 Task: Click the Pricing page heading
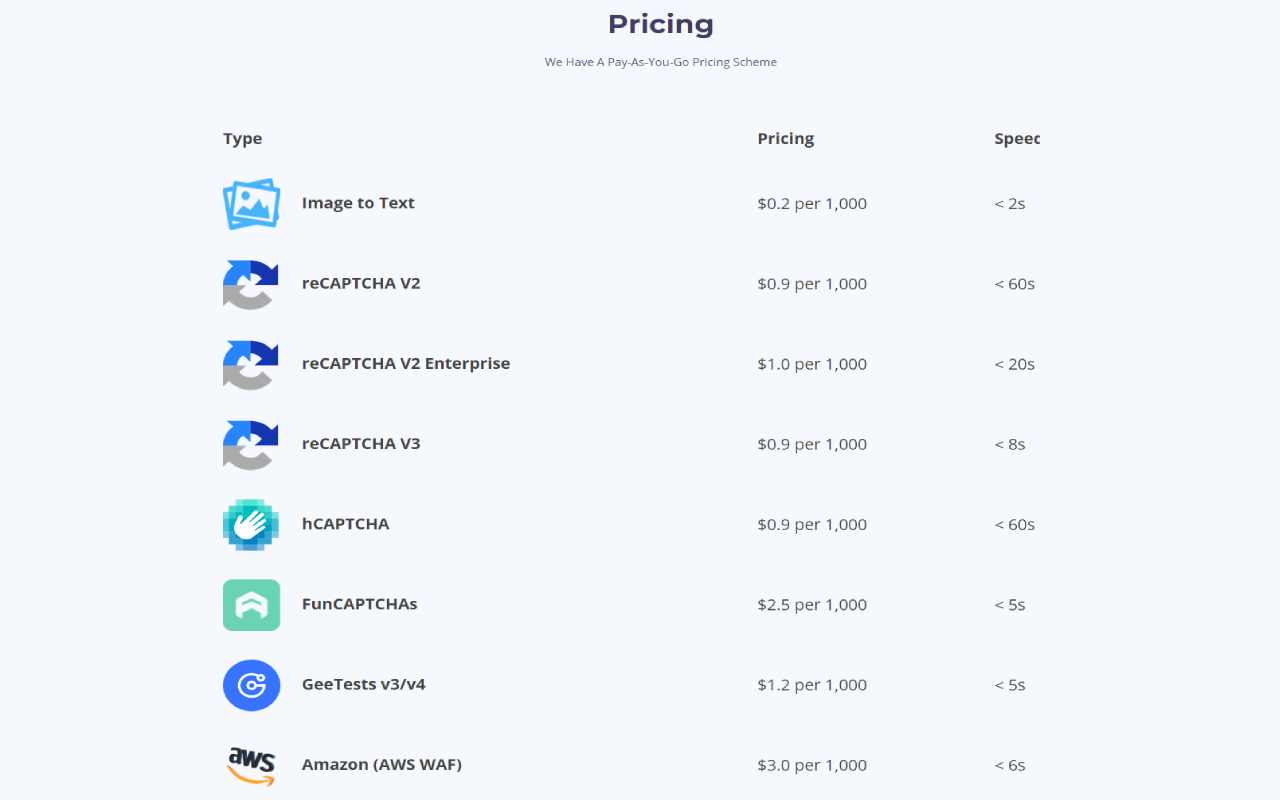661,24
